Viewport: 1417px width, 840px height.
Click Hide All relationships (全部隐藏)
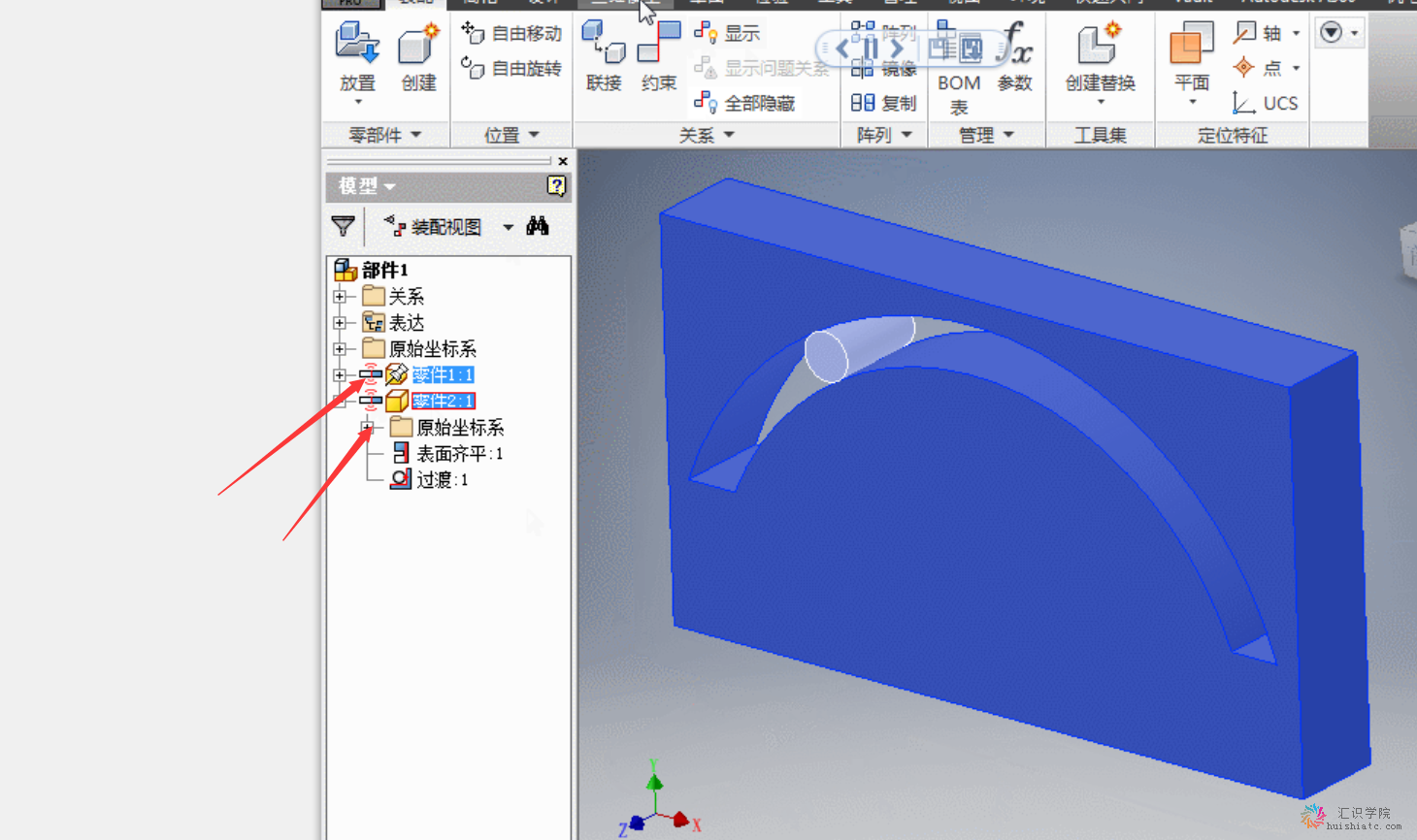click(x=745, y=103)
